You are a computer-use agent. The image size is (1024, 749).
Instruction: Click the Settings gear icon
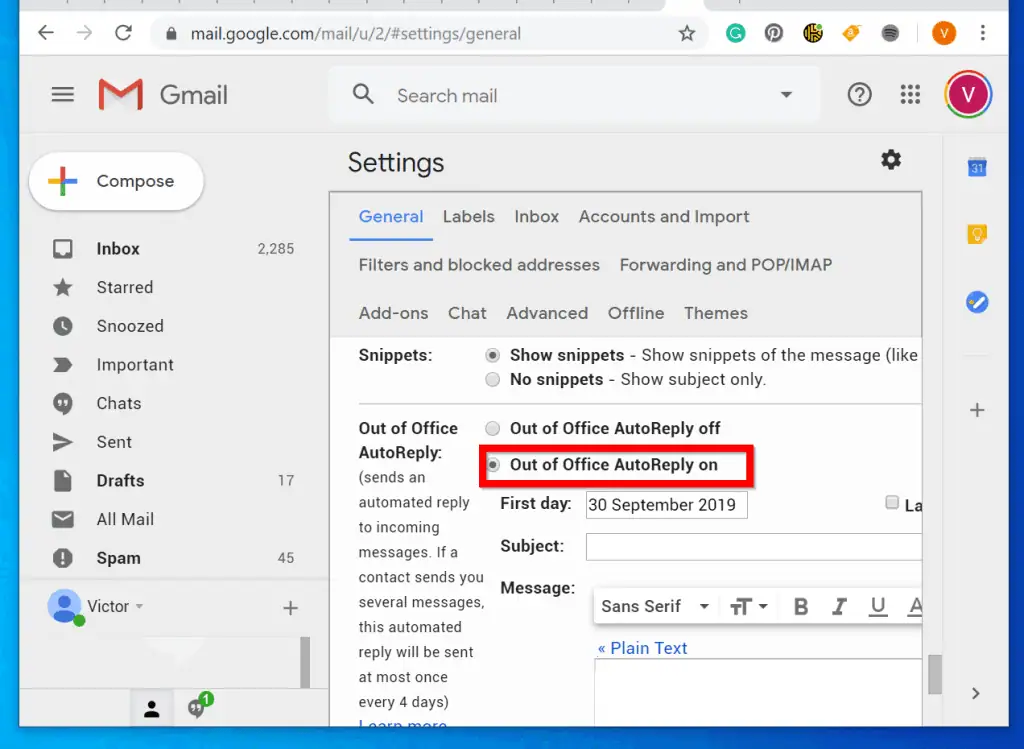pos(890,160)
